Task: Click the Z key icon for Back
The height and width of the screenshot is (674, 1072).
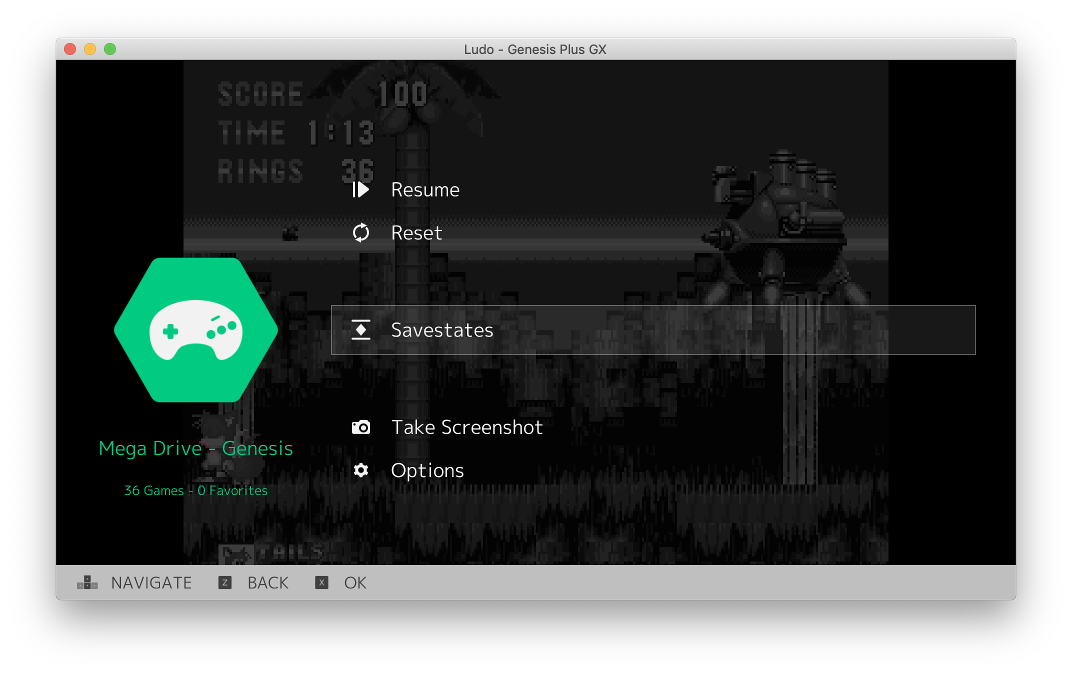Action: coord(225,583)
